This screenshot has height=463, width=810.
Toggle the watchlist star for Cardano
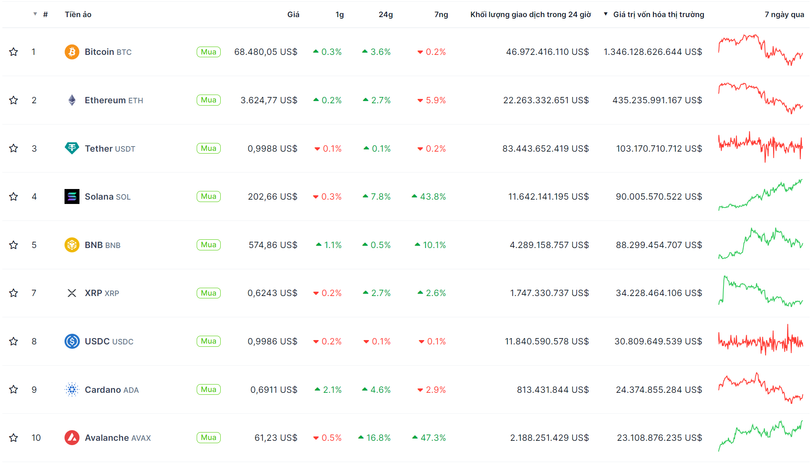coord(14,390)
